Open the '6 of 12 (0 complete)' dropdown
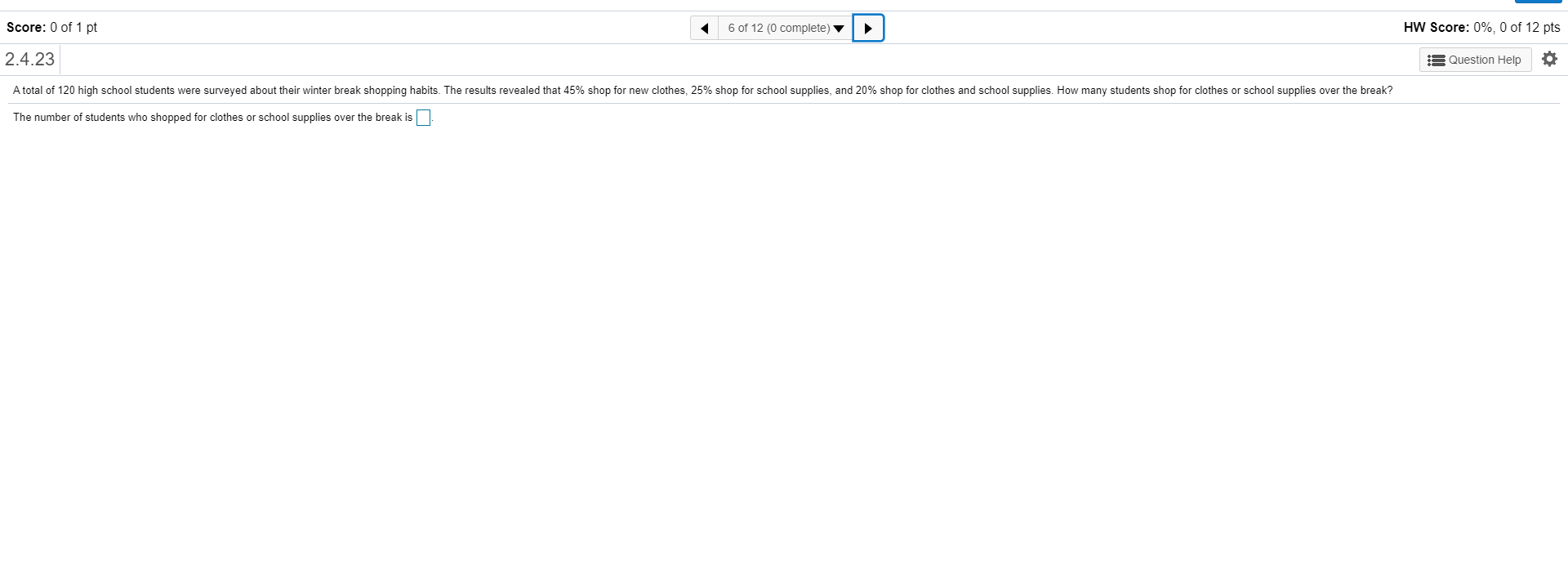This screenshot has height=585, width=1568. tap(786, 28)
